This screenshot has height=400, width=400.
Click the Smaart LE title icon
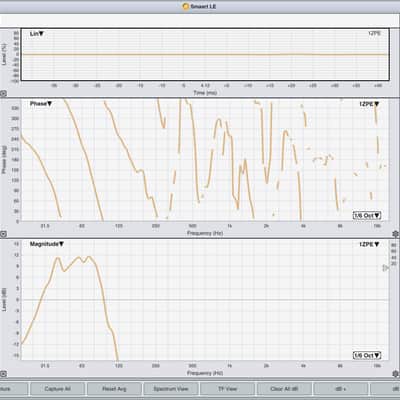click(185, 6)
